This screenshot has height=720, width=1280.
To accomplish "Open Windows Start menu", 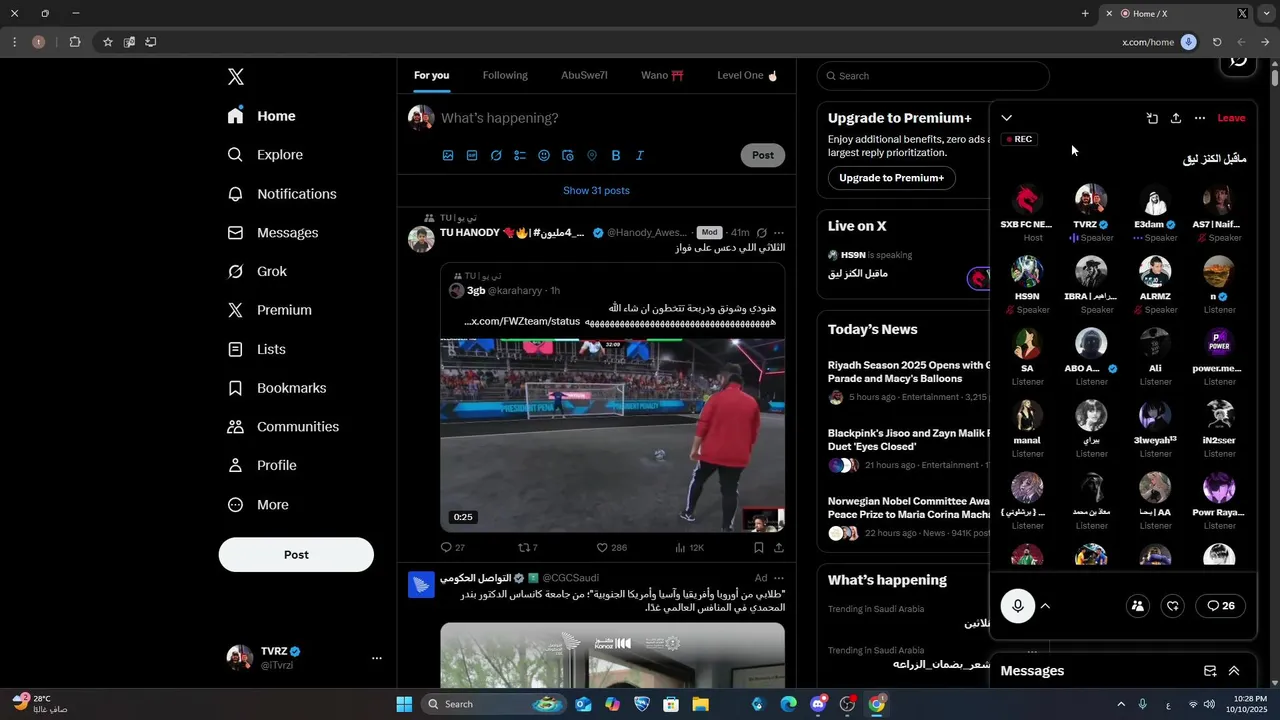I will 404,704.
